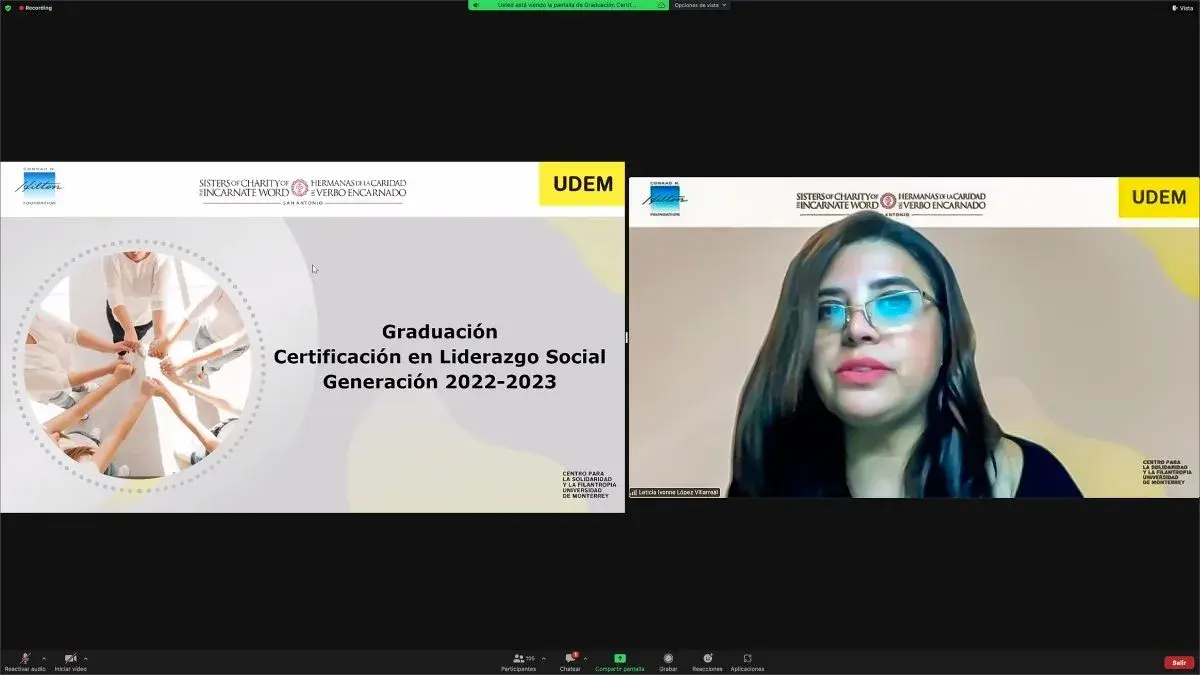This screenshot has width=1200, height=675.
Task: Expand the chat options chevron
Action: tap(587, 657)
